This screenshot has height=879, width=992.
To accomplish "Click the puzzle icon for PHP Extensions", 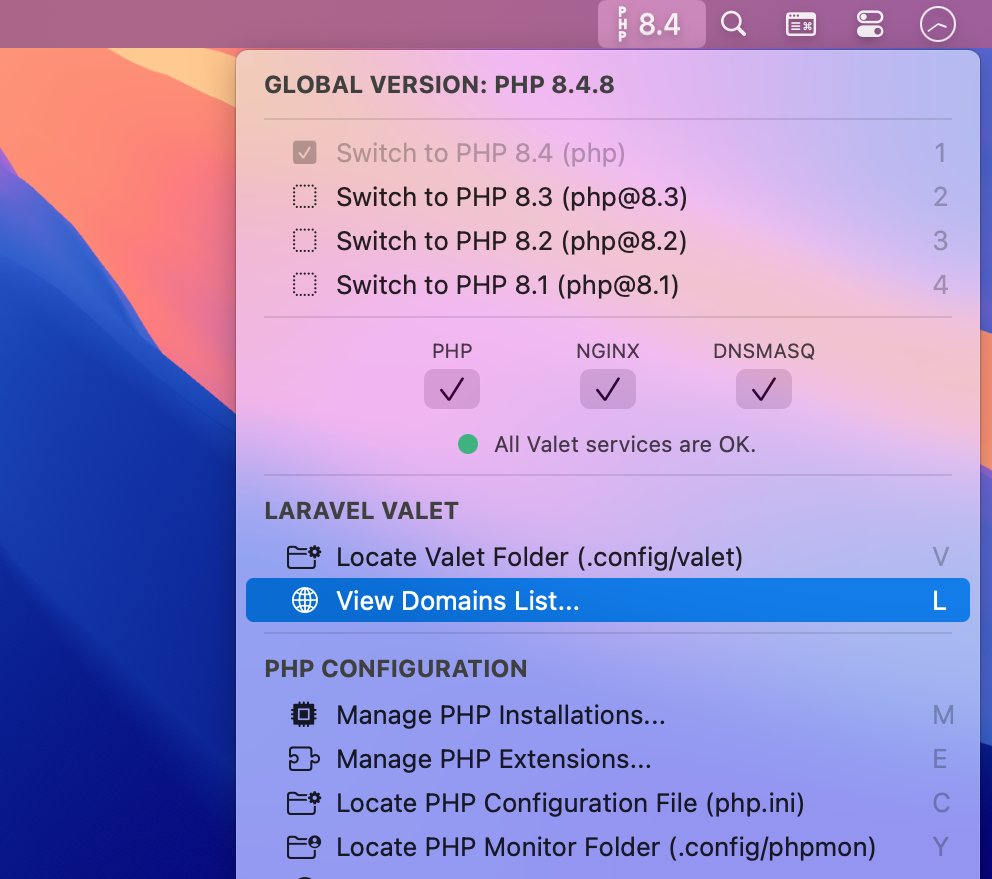I will (x=304, y=759).
